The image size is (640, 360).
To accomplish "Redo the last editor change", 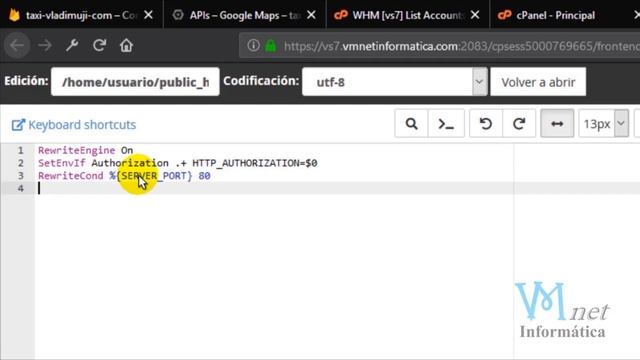I will pyautogui.click(x=519, y=124).
